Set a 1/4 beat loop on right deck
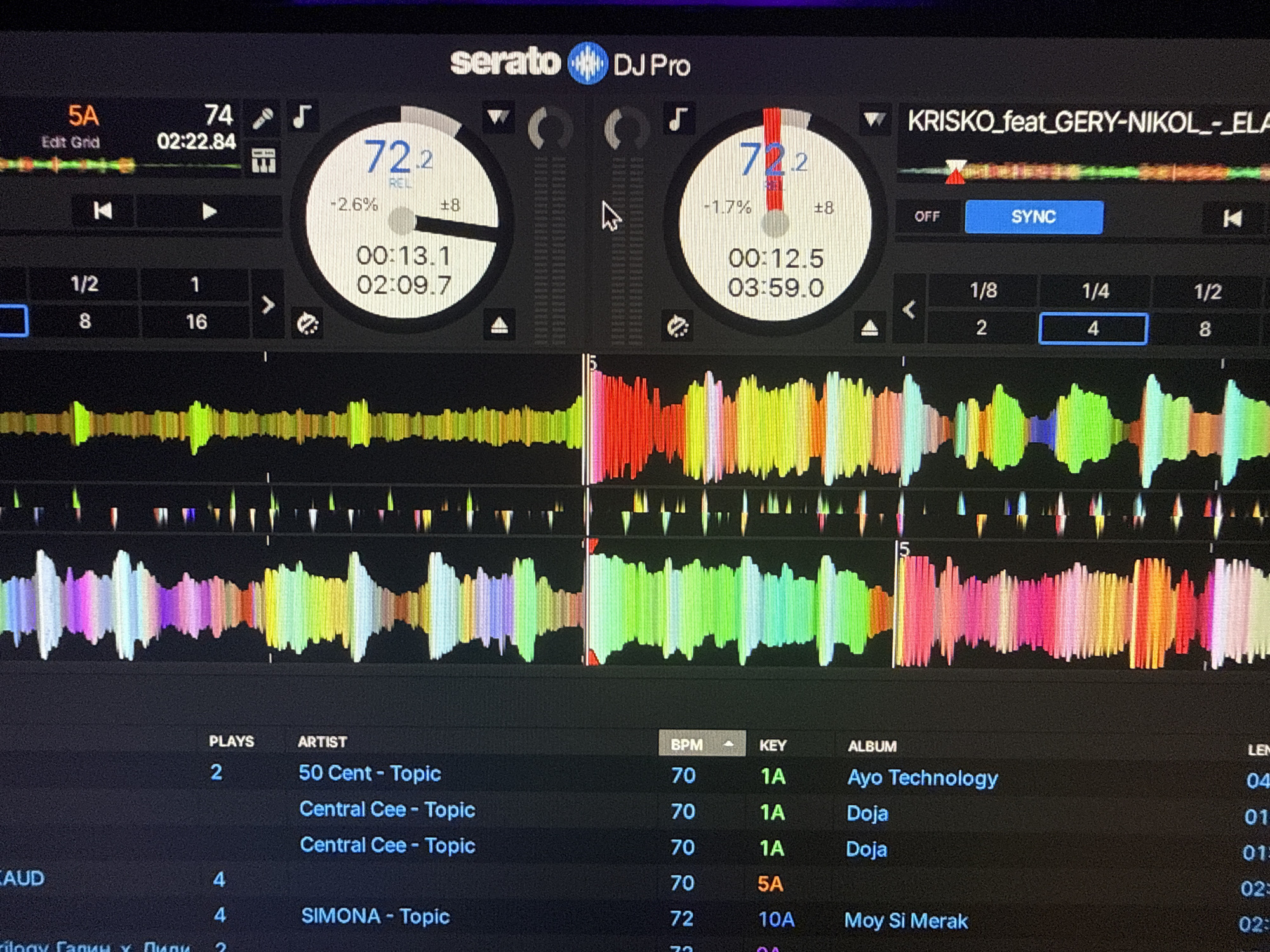Screen dimensions: 1270x952 tap(1095, 291)
